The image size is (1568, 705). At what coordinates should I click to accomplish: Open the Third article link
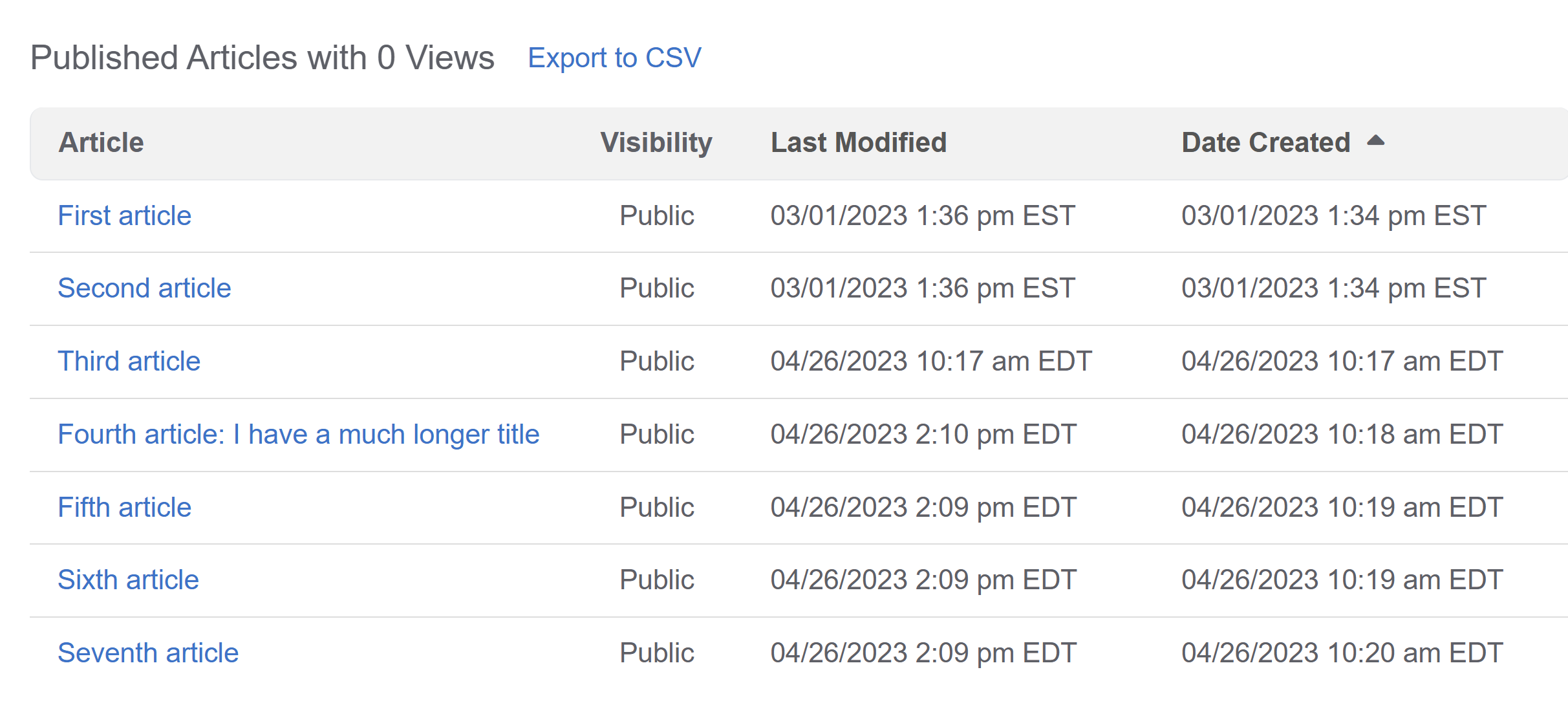point(129,362)
